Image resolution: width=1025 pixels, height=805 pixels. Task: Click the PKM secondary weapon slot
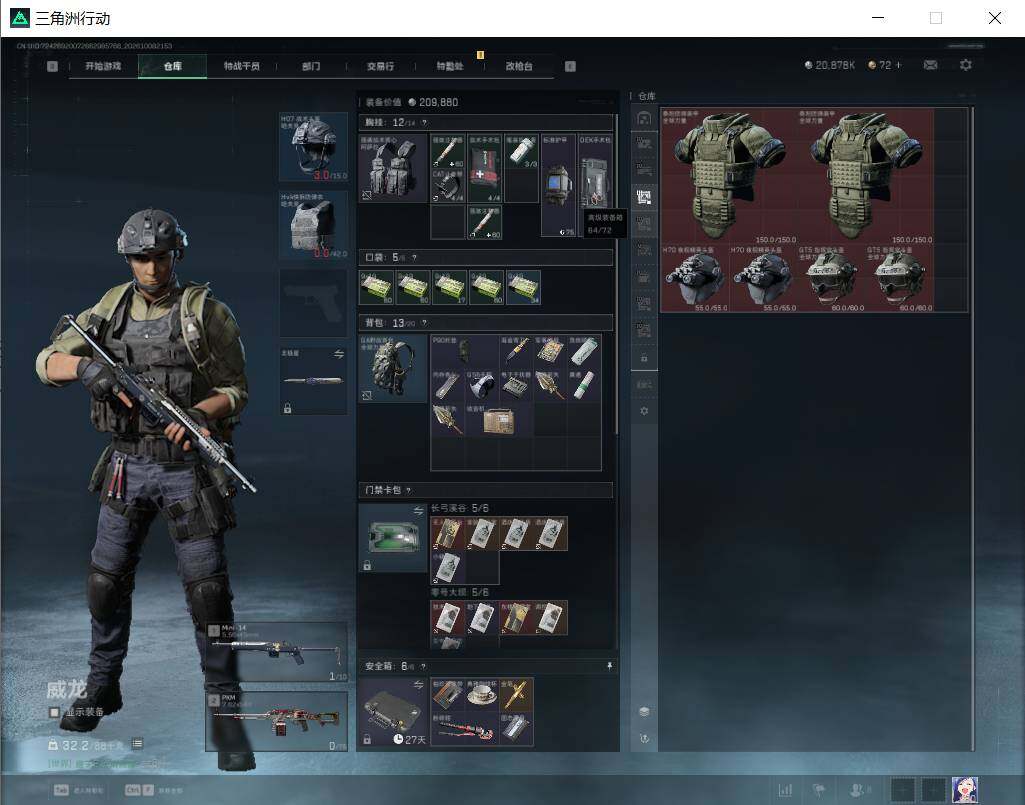point(277,721)
